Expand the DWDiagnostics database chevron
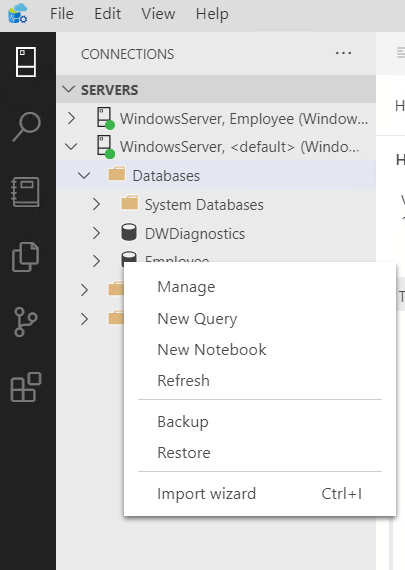Screen dimensions: 405x570 click(x=96, y=233)
